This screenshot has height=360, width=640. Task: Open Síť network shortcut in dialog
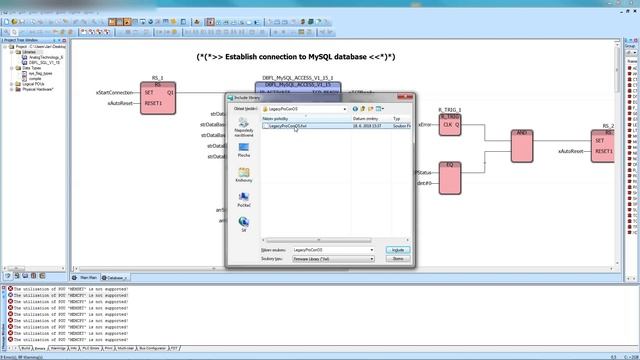244,224
